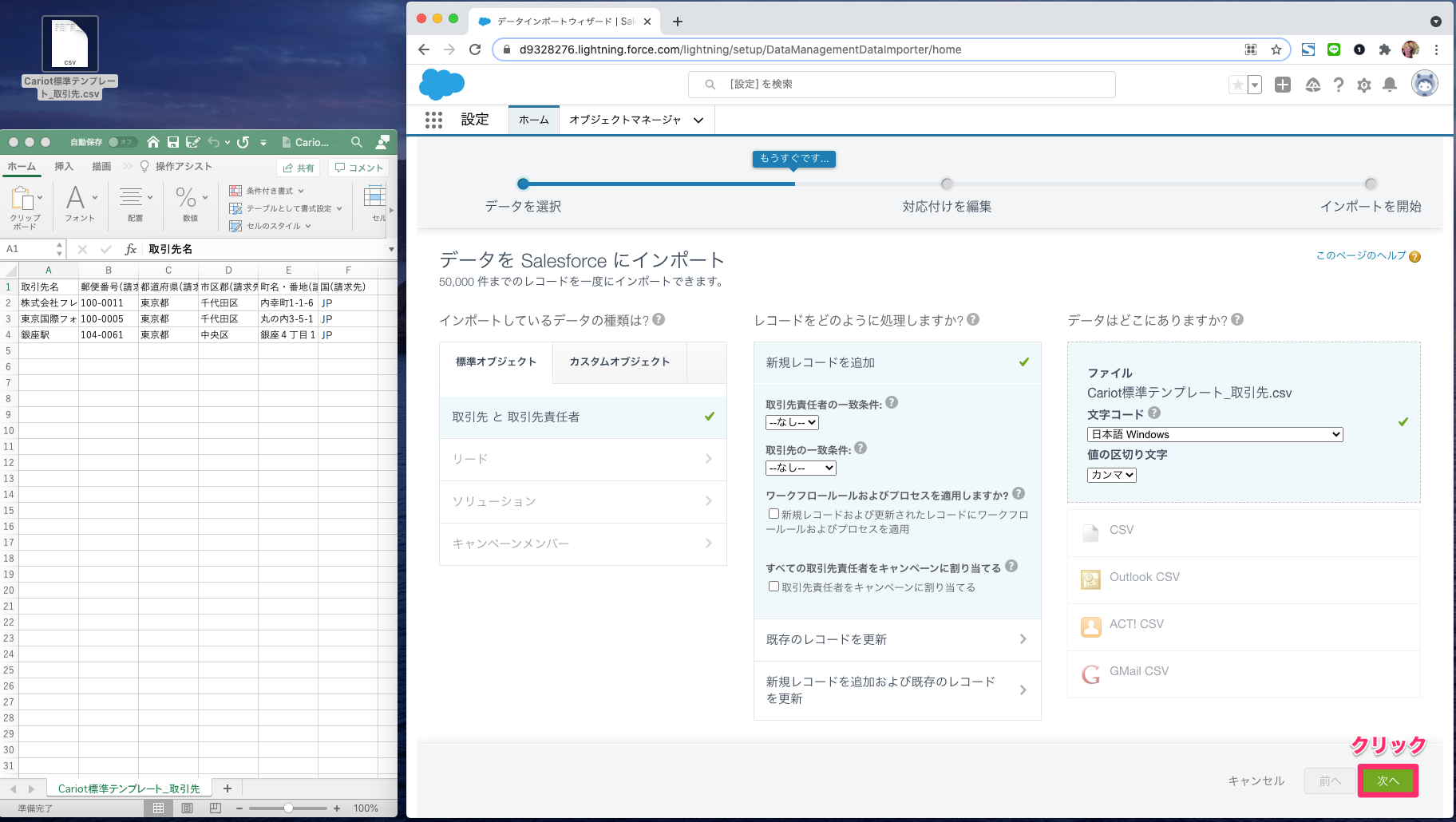Open 値の区切り文字 カンマ dropdown
This screenshot has width=1456, height=822.
[1111, 475]
